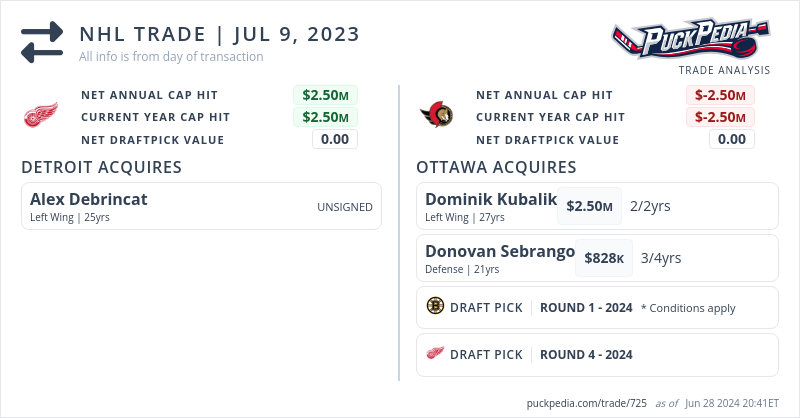
Task: Click the Boston Bruins draft pick logo
Action: point(435,307)
